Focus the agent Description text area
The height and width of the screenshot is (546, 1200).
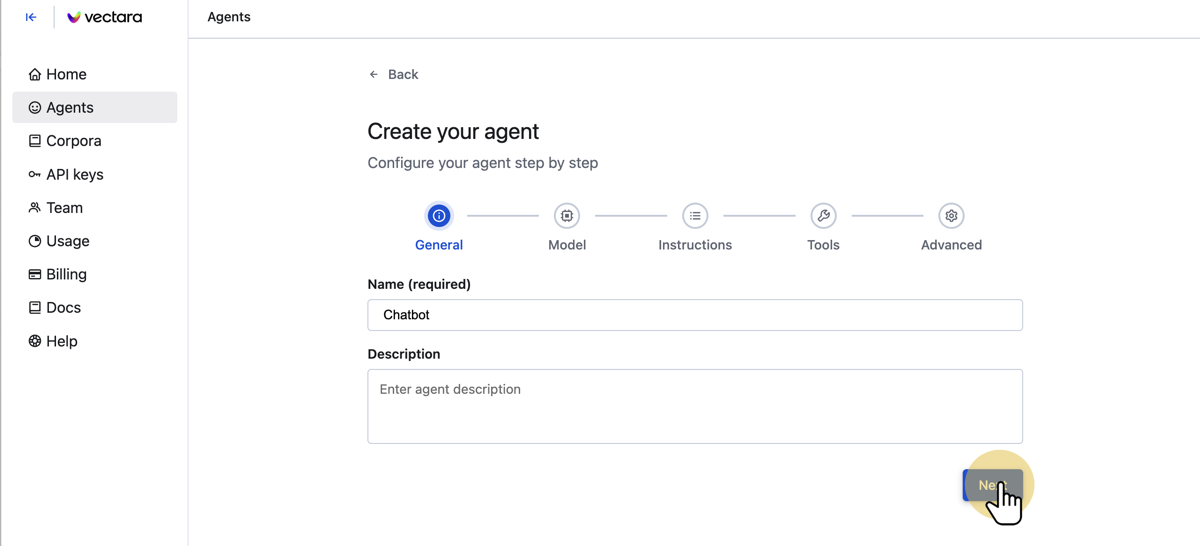[x=695, y=407]
